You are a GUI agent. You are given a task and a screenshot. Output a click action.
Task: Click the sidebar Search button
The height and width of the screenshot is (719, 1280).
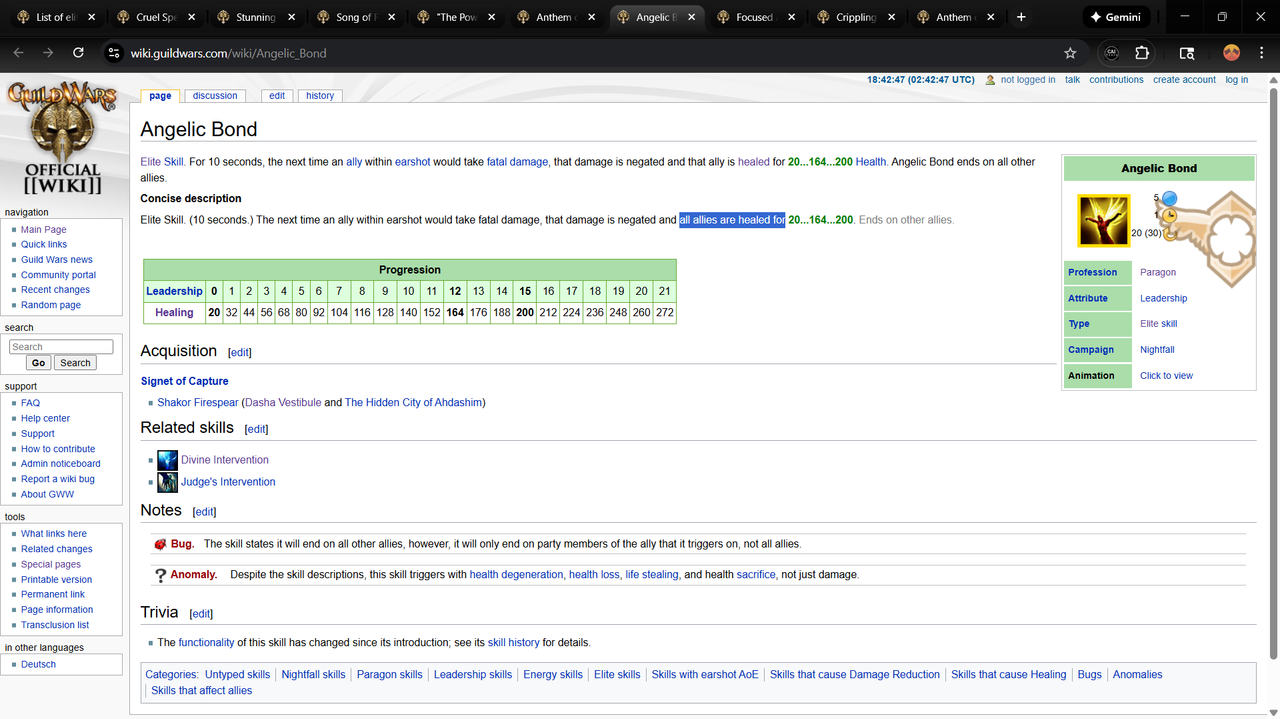pos(75,363)
